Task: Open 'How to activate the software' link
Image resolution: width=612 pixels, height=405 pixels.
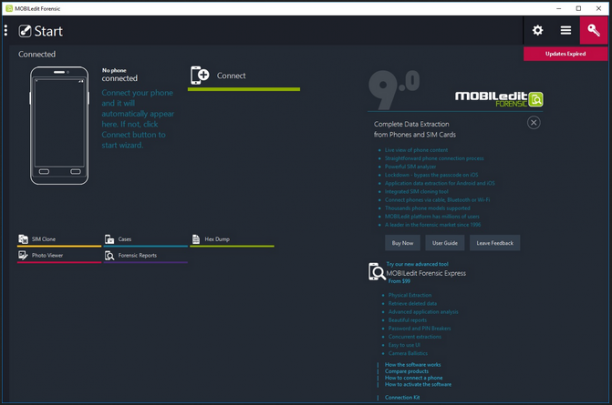Action: pyautogui.click(x=418, y=385)
